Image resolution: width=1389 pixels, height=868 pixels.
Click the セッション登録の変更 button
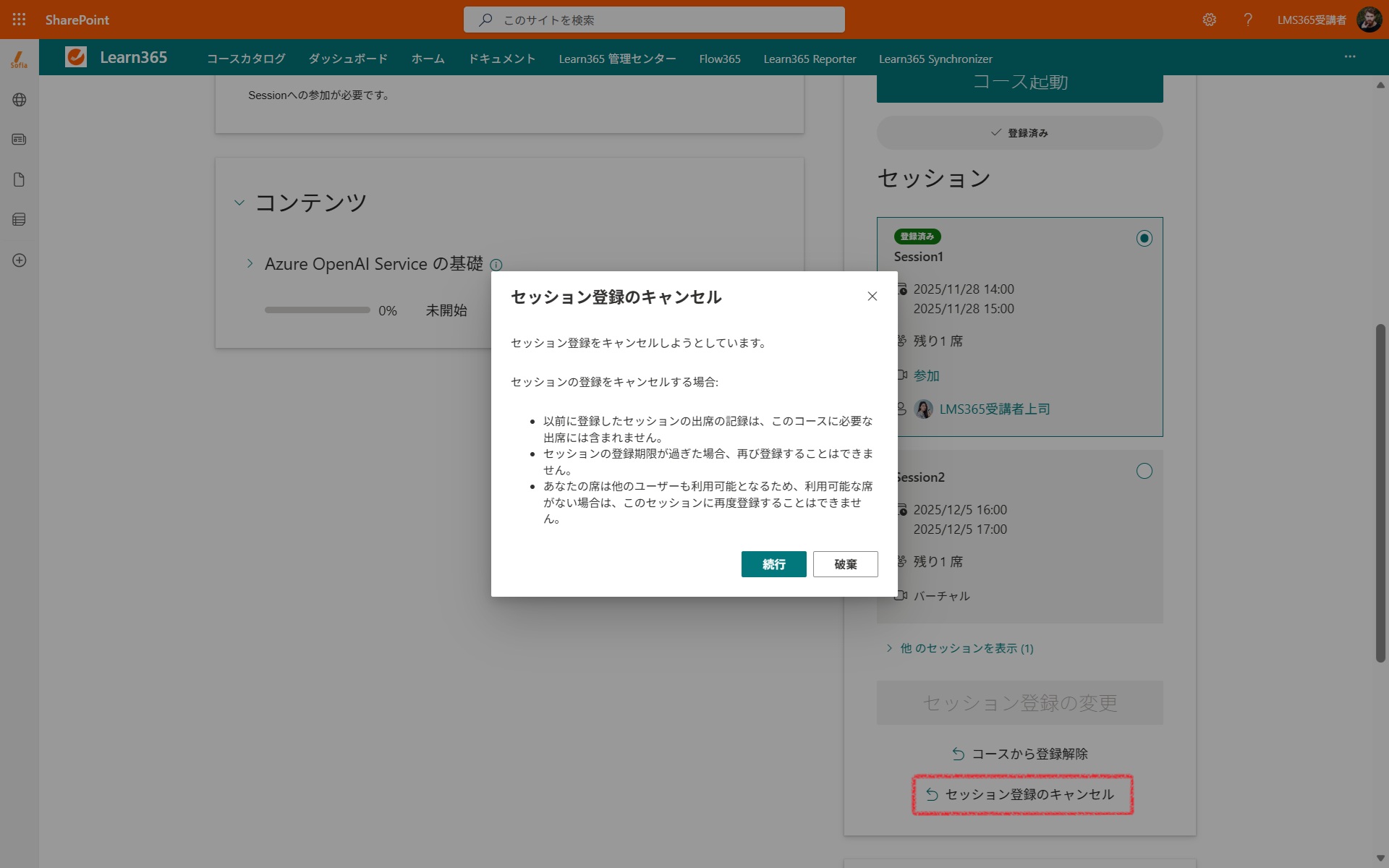coord(1020,703)
